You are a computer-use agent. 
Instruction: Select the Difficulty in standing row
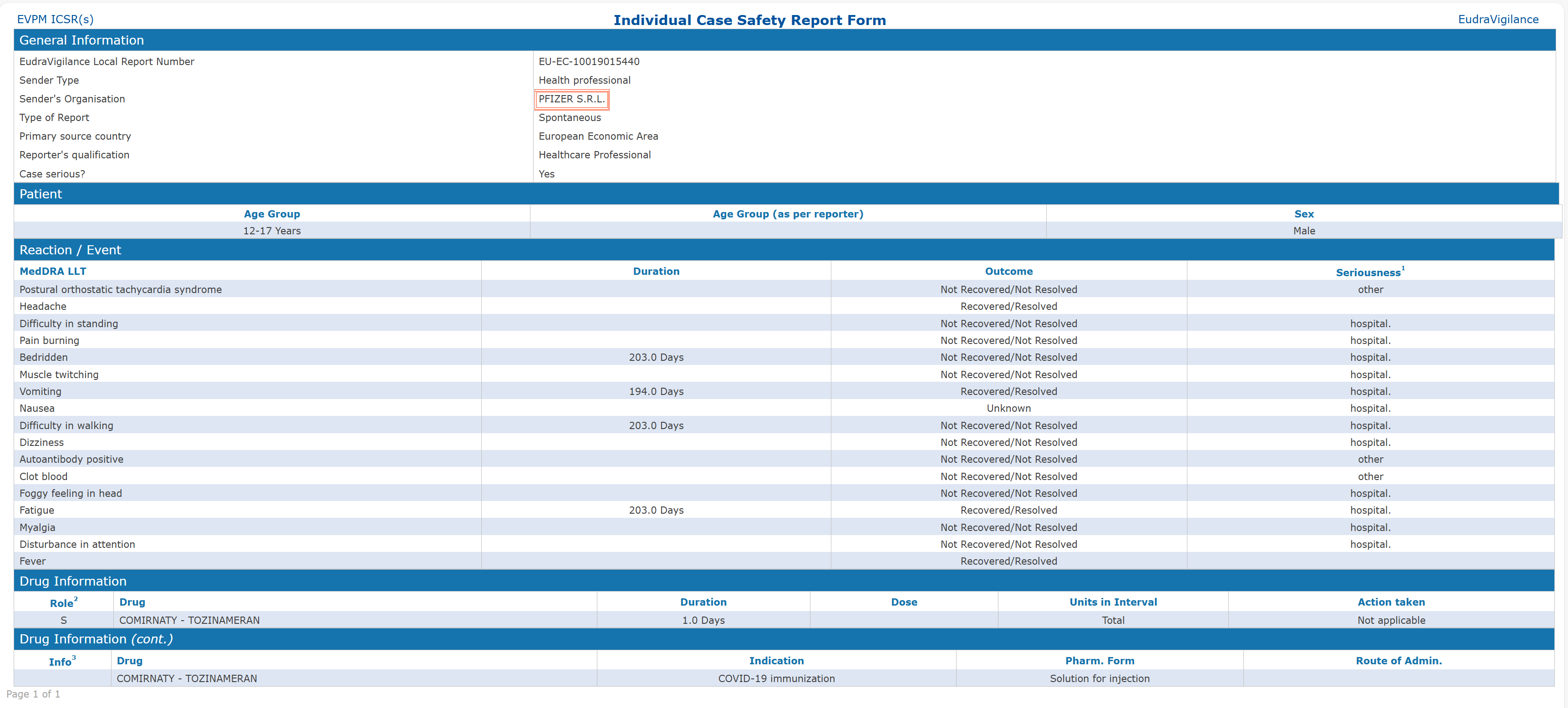[x=784, y=324]
